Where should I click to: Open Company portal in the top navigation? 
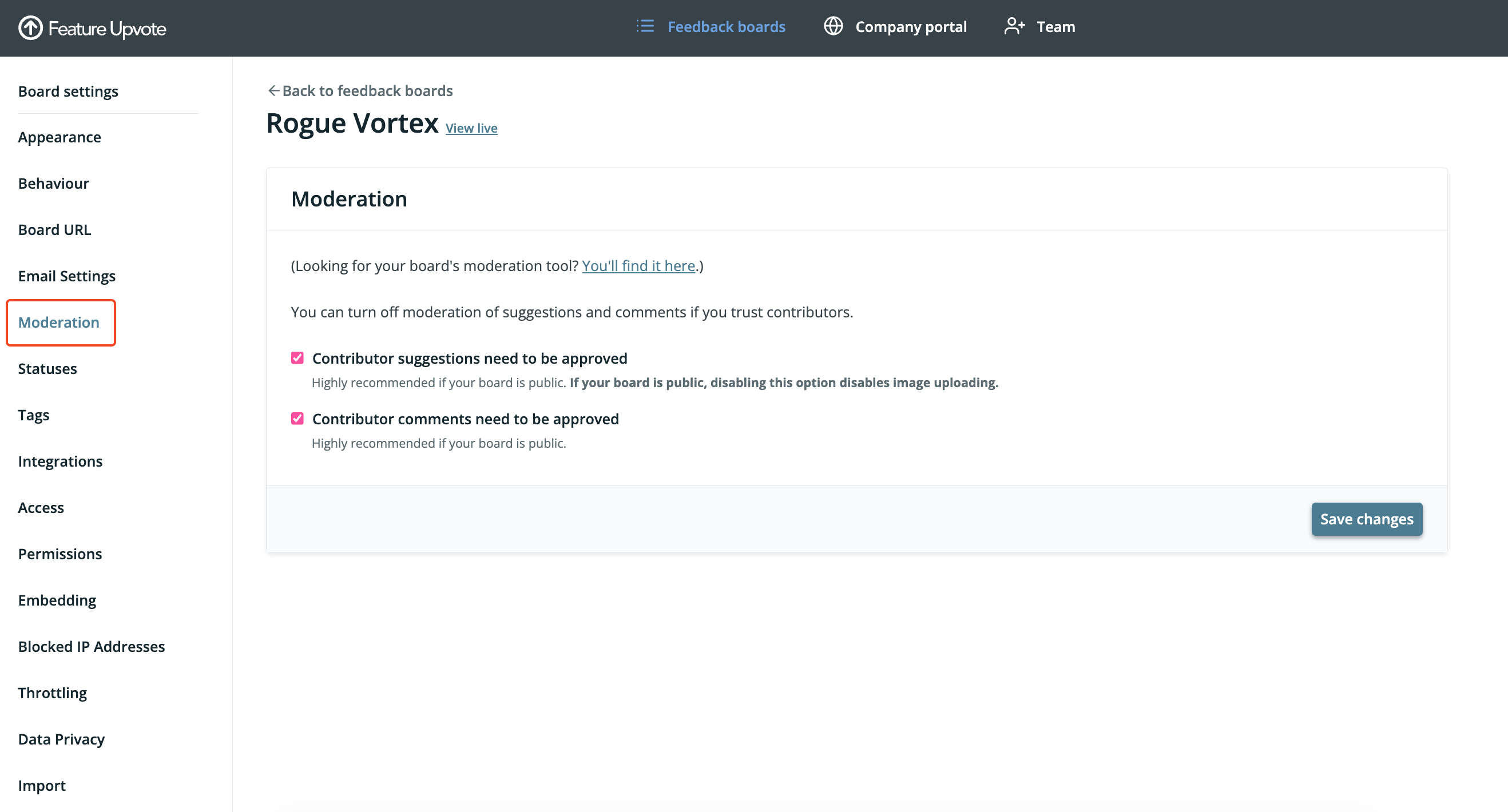[910, 27]
